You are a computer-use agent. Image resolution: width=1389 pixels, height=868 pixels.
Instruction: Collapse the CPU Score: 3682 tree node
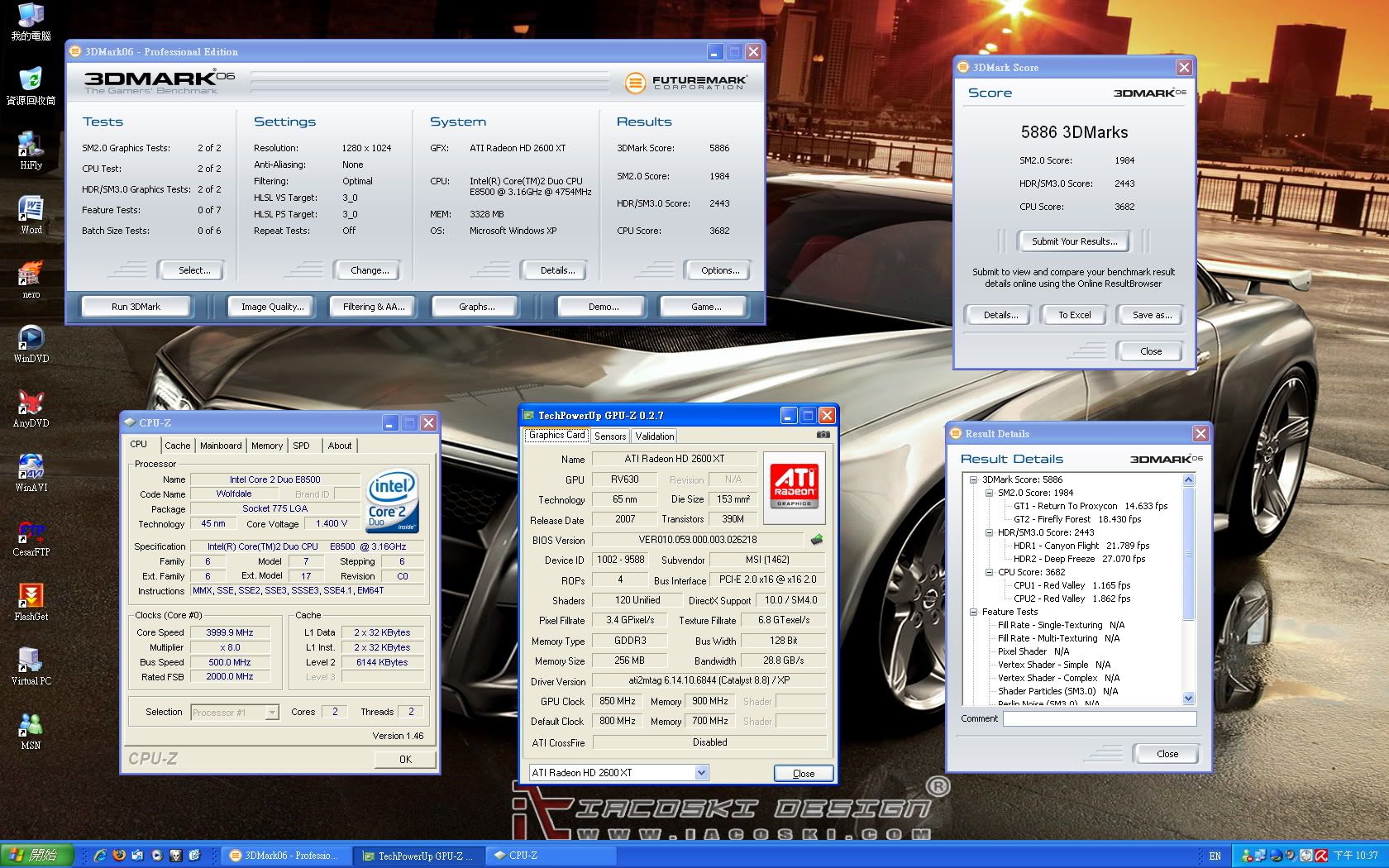coord(989,572)
